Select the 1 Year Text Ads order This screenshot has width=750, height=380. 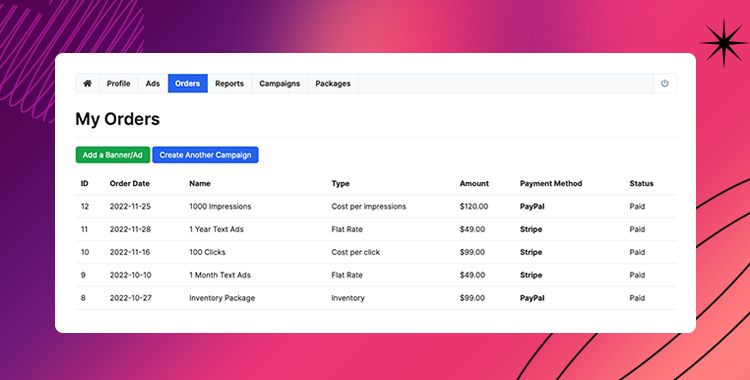click(216, 229)
